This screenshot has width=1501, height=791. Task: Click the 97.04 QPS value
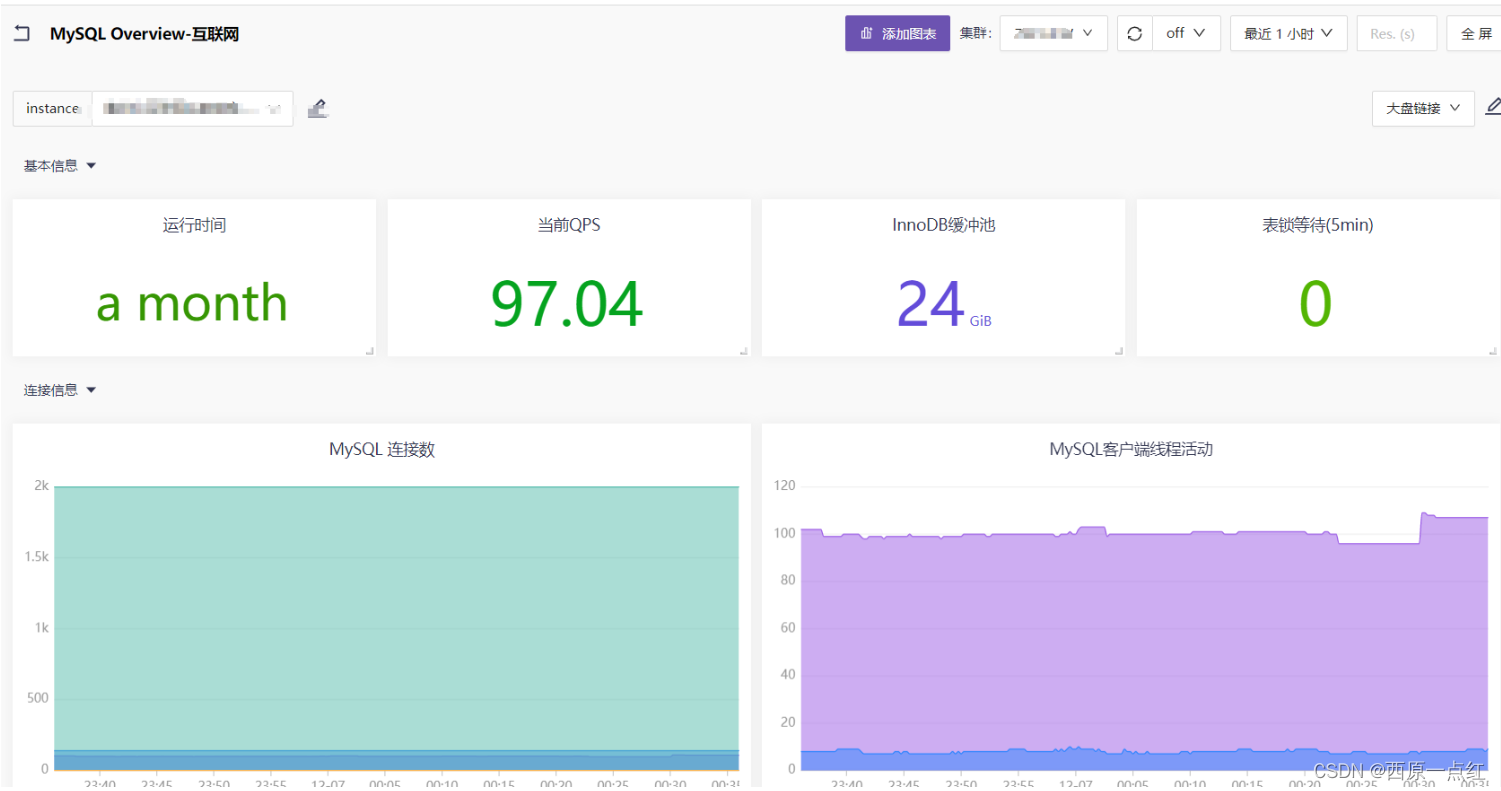coord(567,304)
